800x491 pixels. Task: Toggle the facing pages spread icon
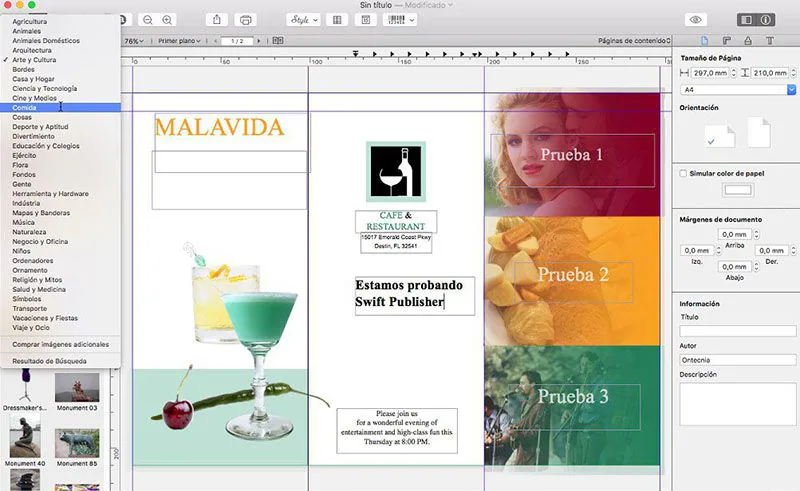(x=278, y=40)
